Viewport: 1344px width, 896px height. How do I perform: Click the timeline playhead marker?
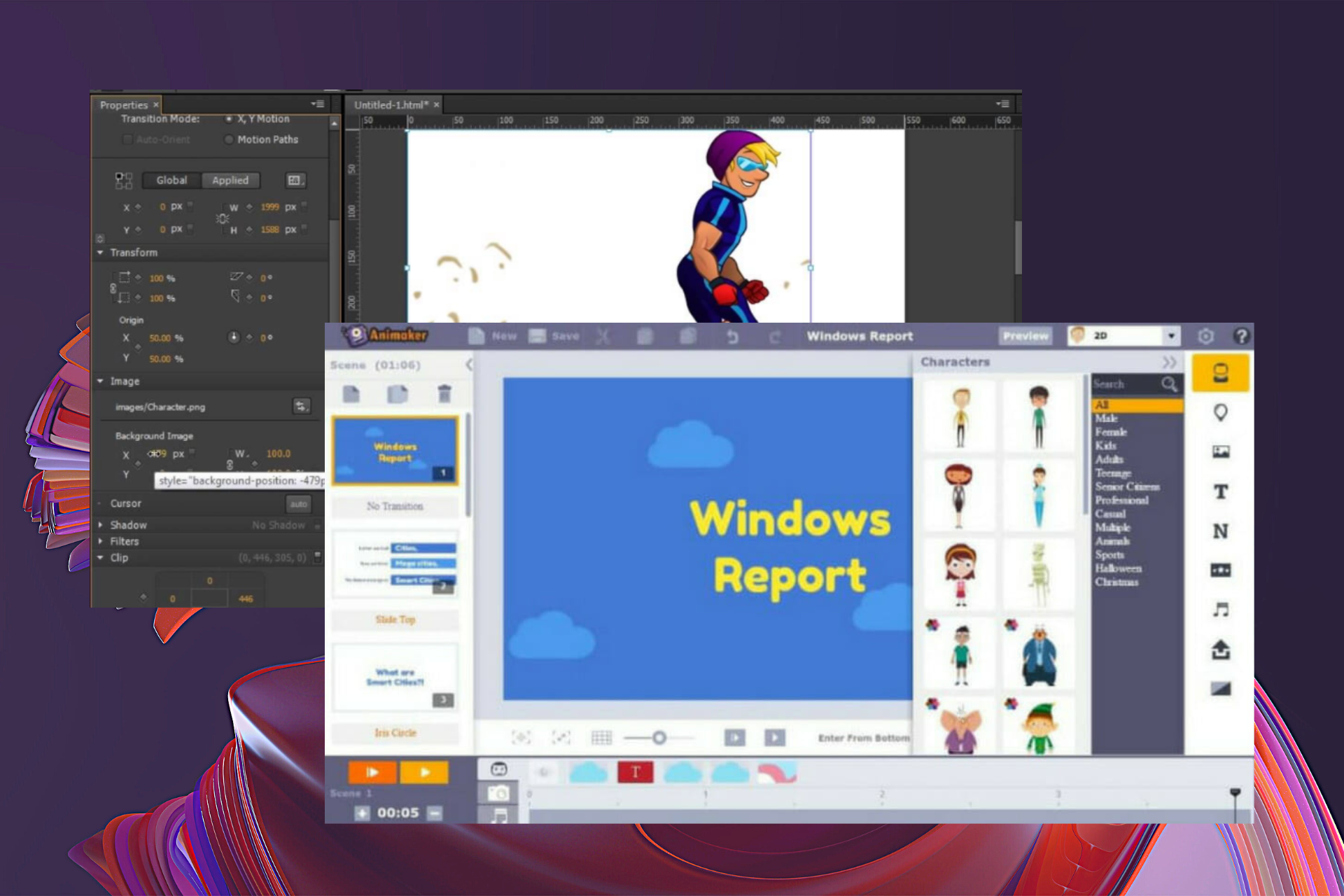tap(1235, 792)
